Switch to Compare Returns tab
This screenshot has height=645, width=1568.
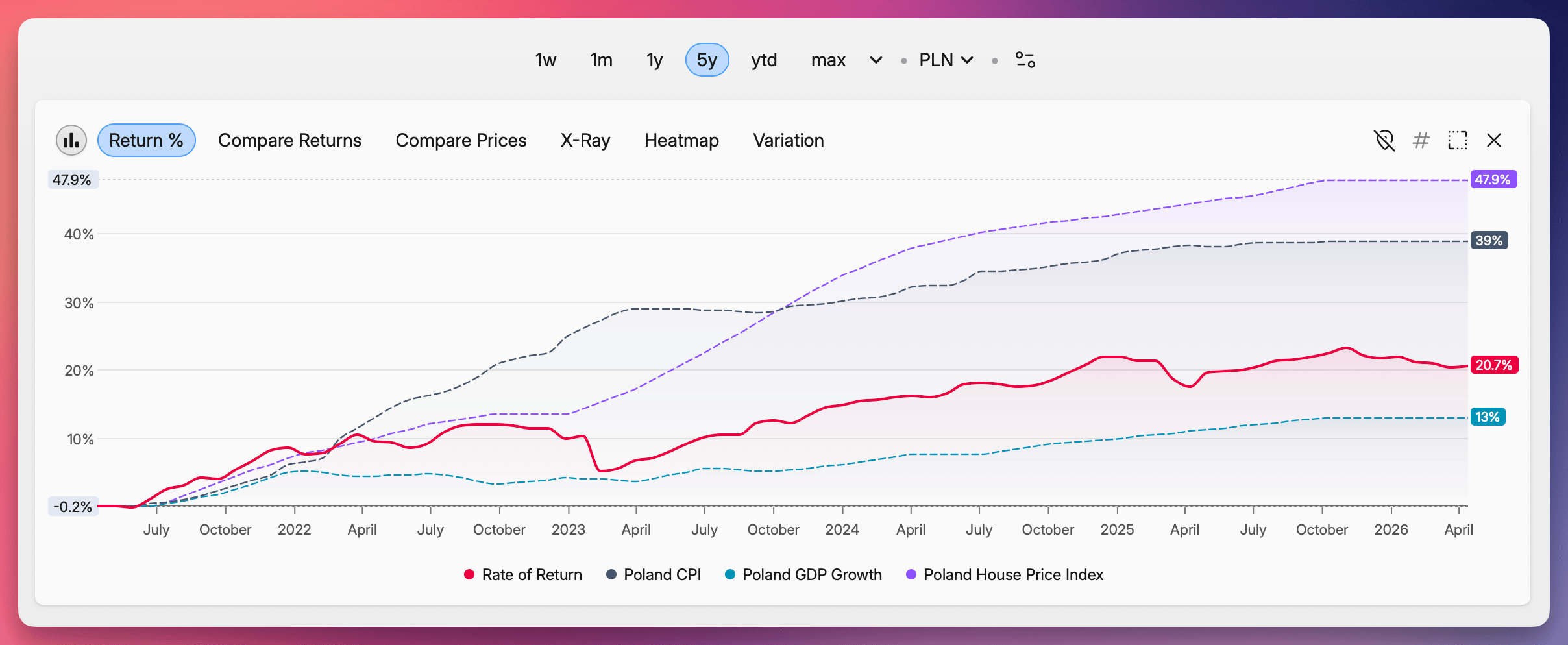pos(289,140)
